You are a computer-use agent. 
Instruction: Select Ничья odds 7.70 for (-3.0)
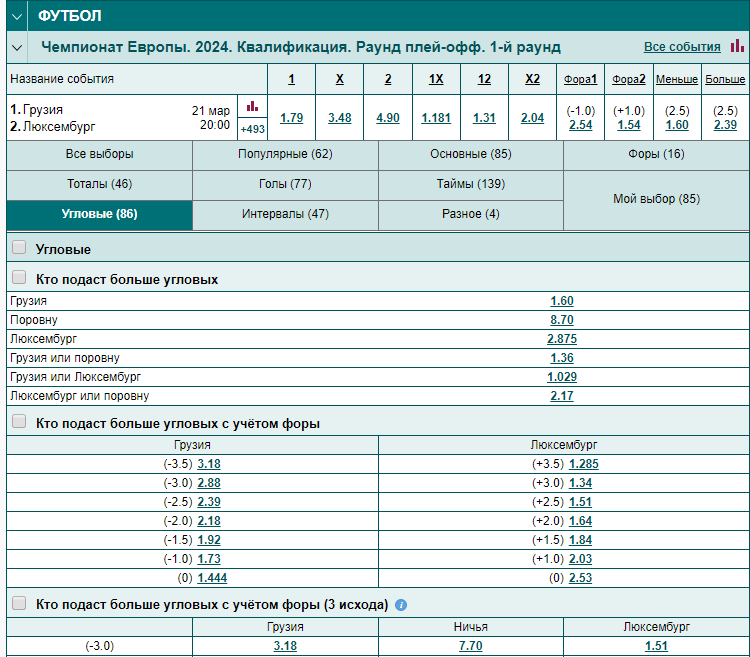pos(471,646)
